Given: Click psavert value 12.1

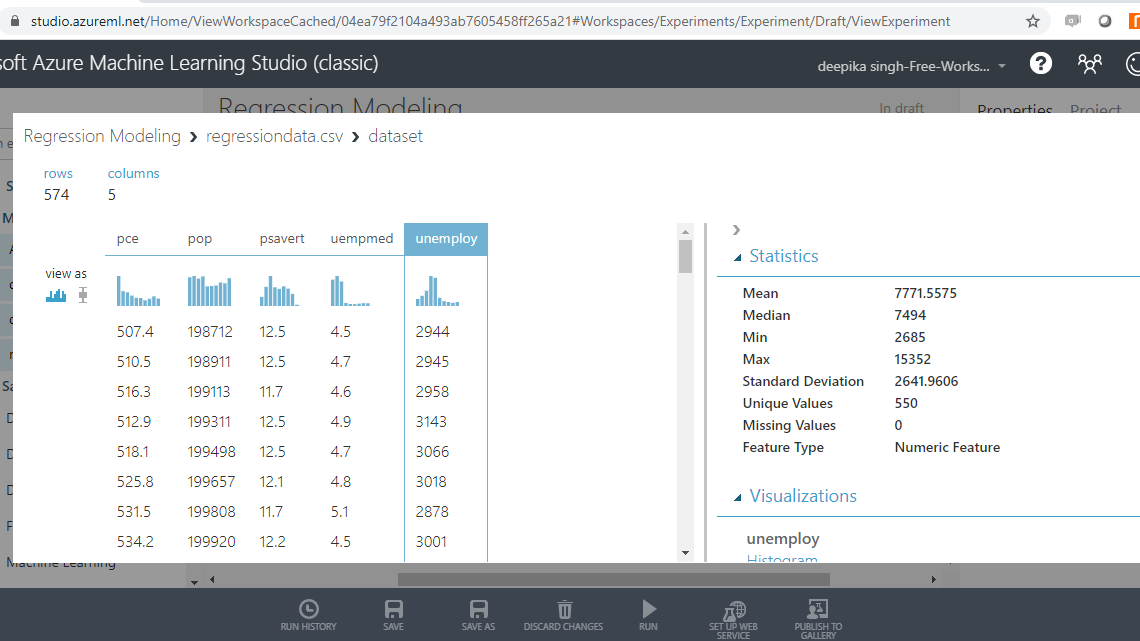Looking at the screenshot, I should [271, 482].
